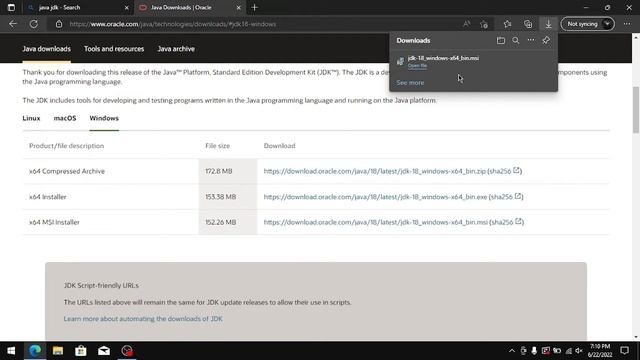Open Microsoft Edge from taskbar
This screenshot has height=360, width=640.
pos(35,351)
